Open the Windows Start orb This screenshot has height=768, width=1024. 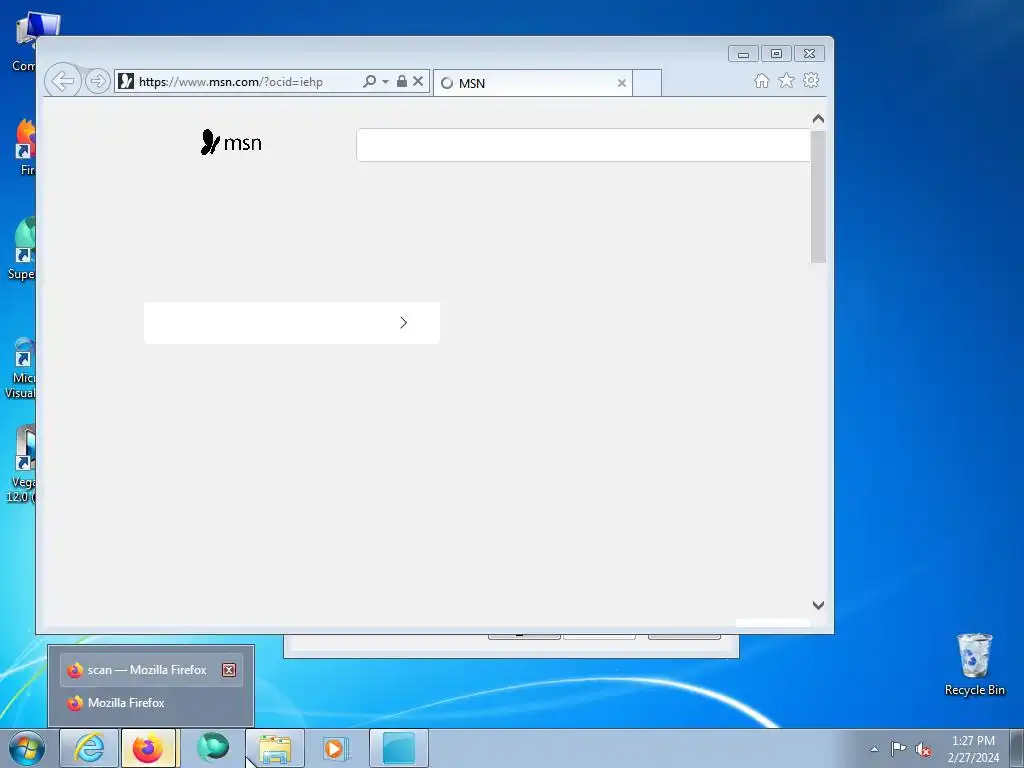[x=26, y=748]
